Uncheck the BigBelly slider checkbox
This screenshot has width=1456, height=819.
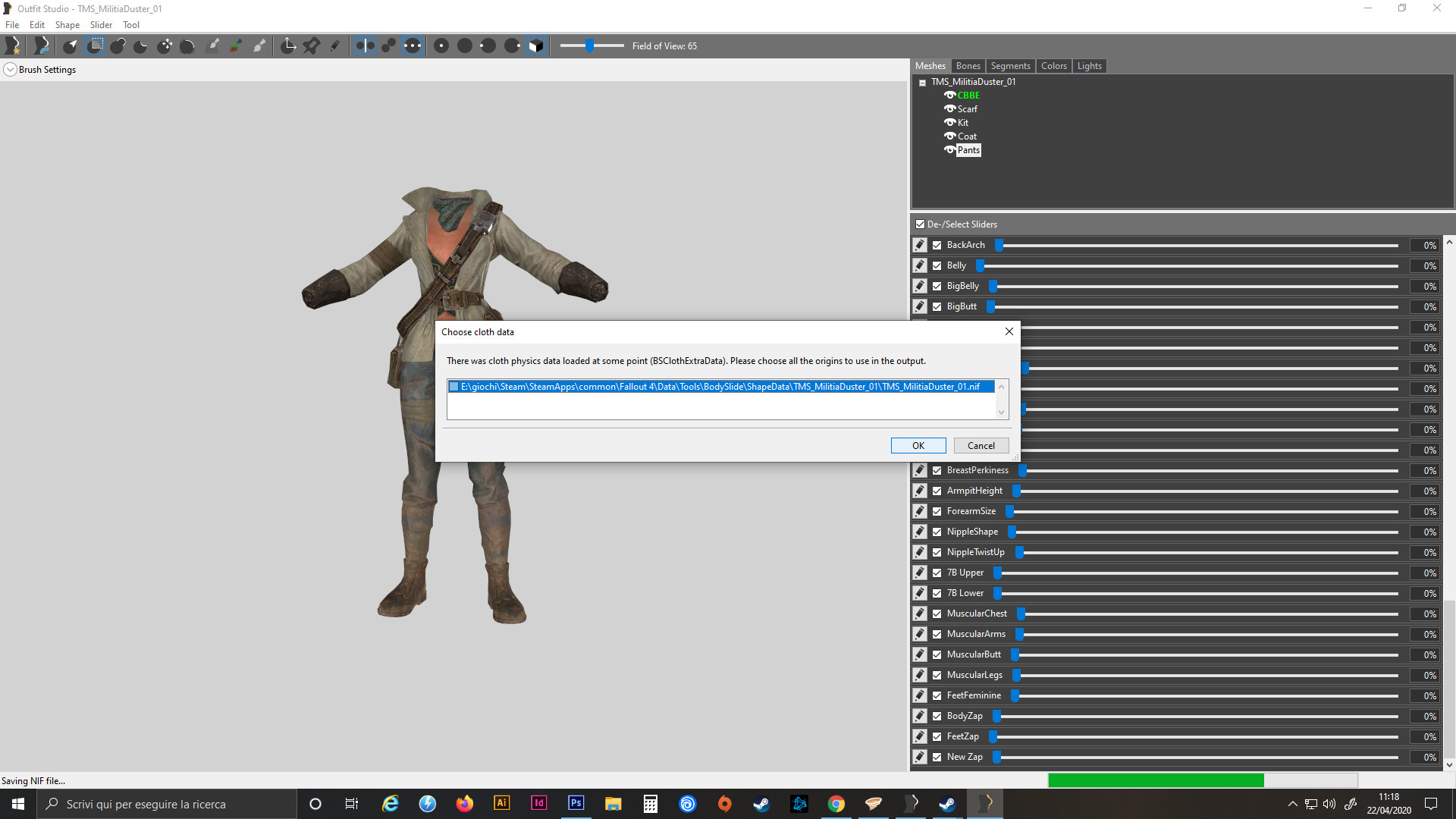point(937,286)
